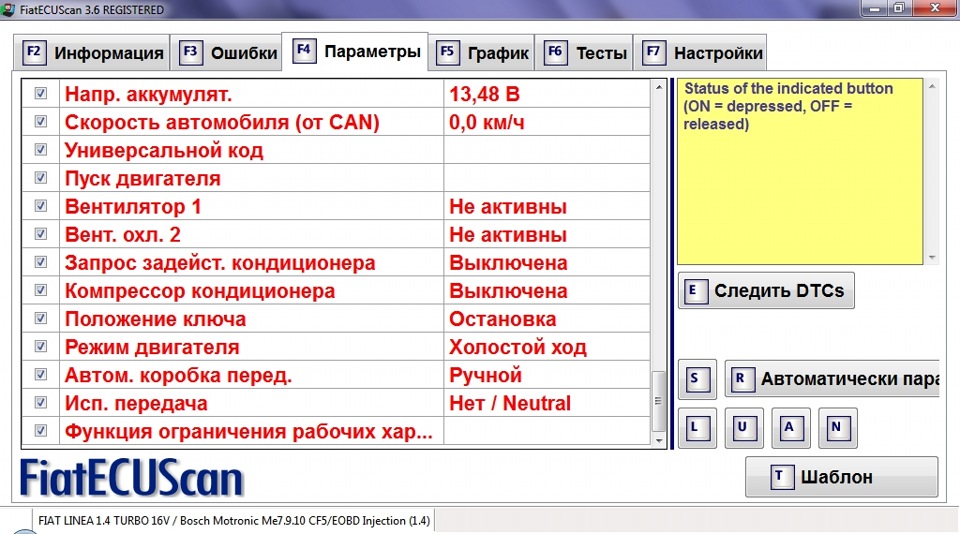Click the down arrow of the yellow description panel

pos(932,258)
